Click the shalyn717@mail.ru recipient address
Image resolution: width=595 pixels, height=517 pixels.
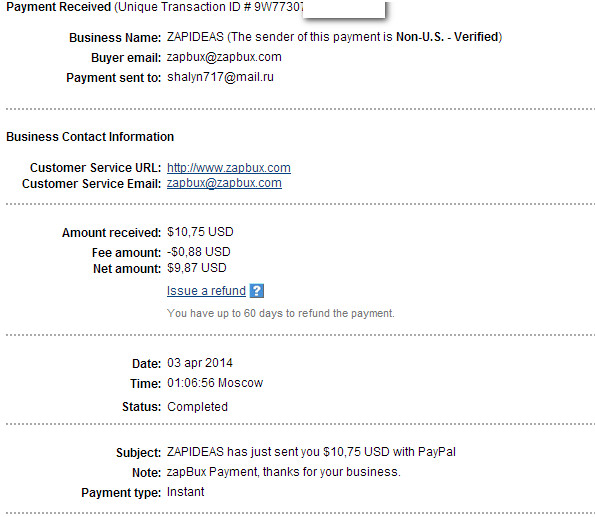pos(220,77)
